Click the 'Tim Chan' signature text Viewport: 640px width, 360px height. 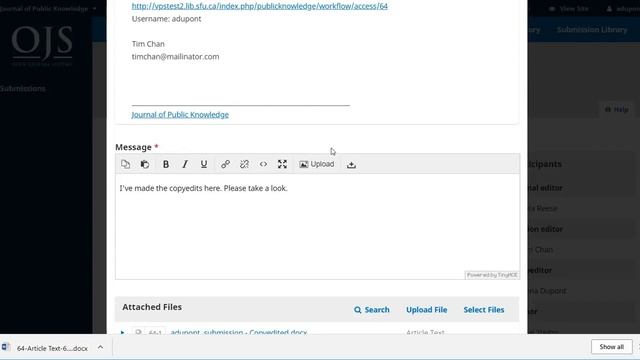point(148,44)
